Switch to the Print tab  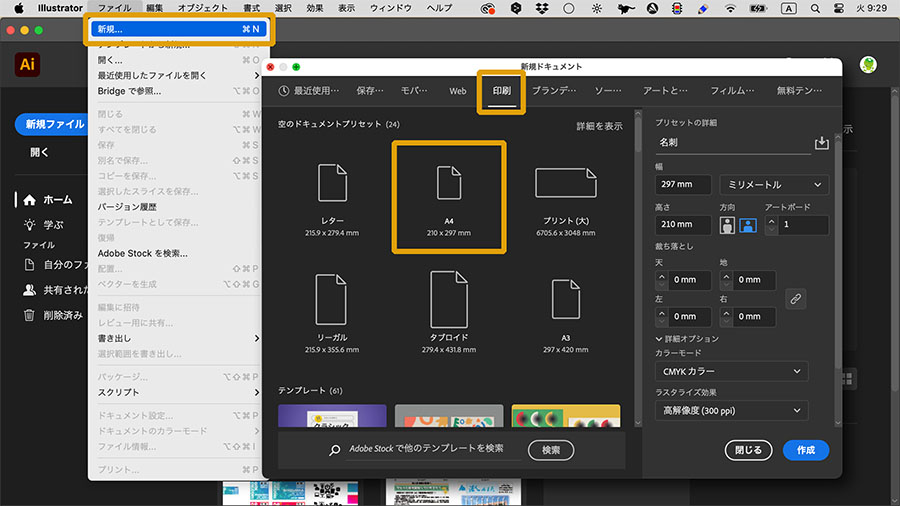(x=501, y=91)
